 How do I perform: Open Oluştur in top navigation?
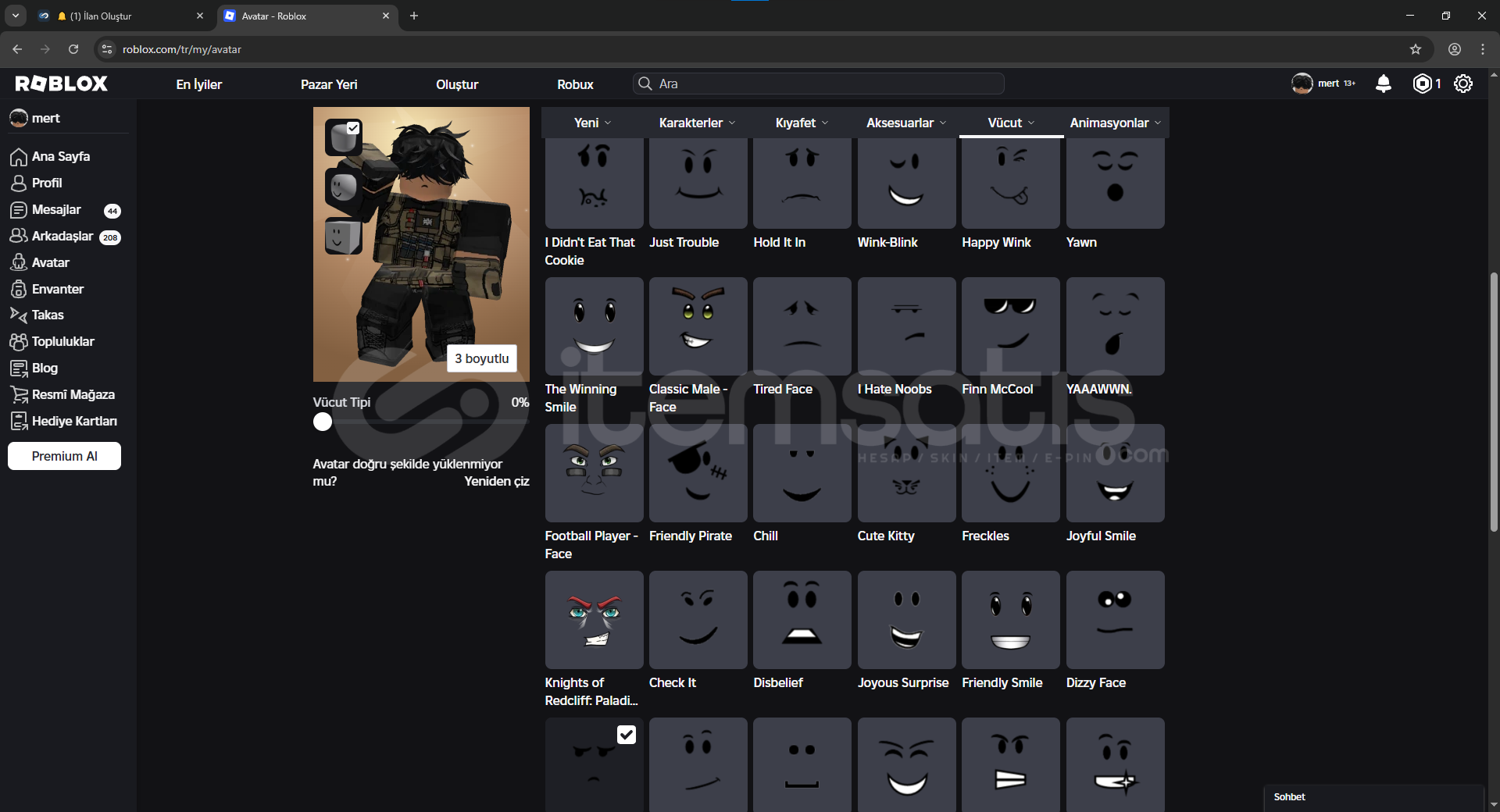[x=457, y=84]
